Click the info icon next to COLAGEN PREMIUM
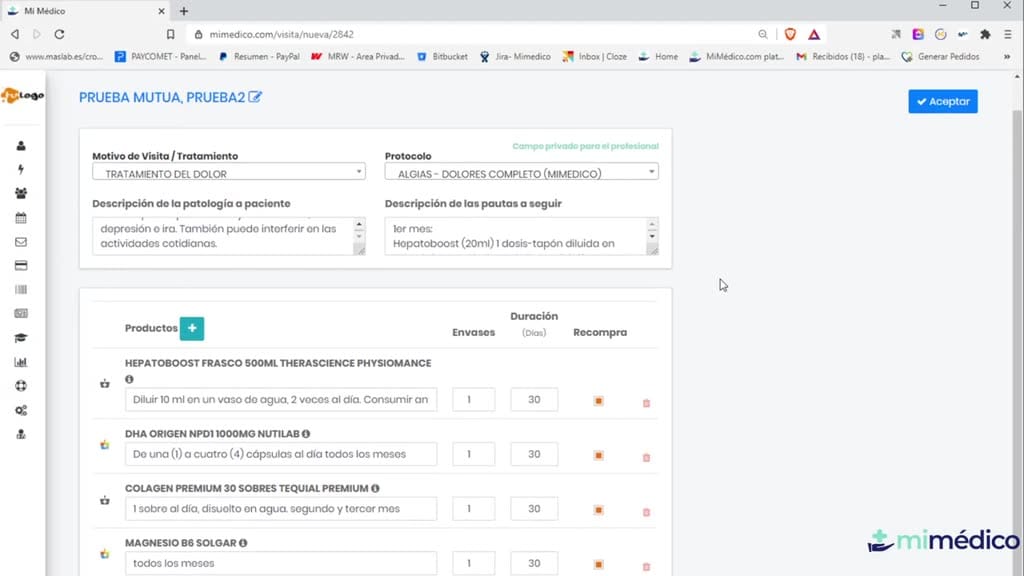The height and width of the screenshot is (576, 1024). tap(375, 488)
